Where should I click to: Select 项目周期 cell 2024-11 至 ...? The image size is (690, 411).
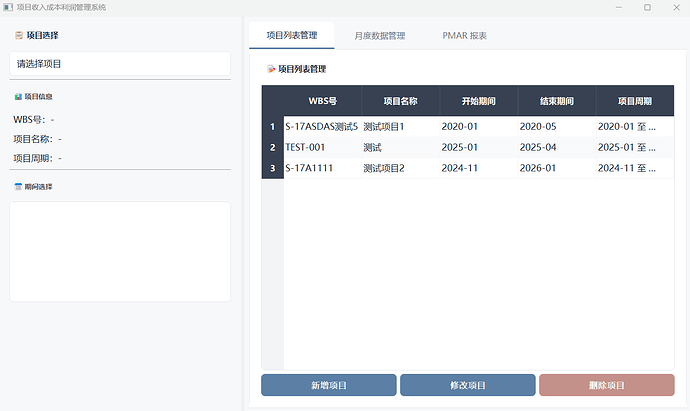pyautogui.click(x=635, y=168)
